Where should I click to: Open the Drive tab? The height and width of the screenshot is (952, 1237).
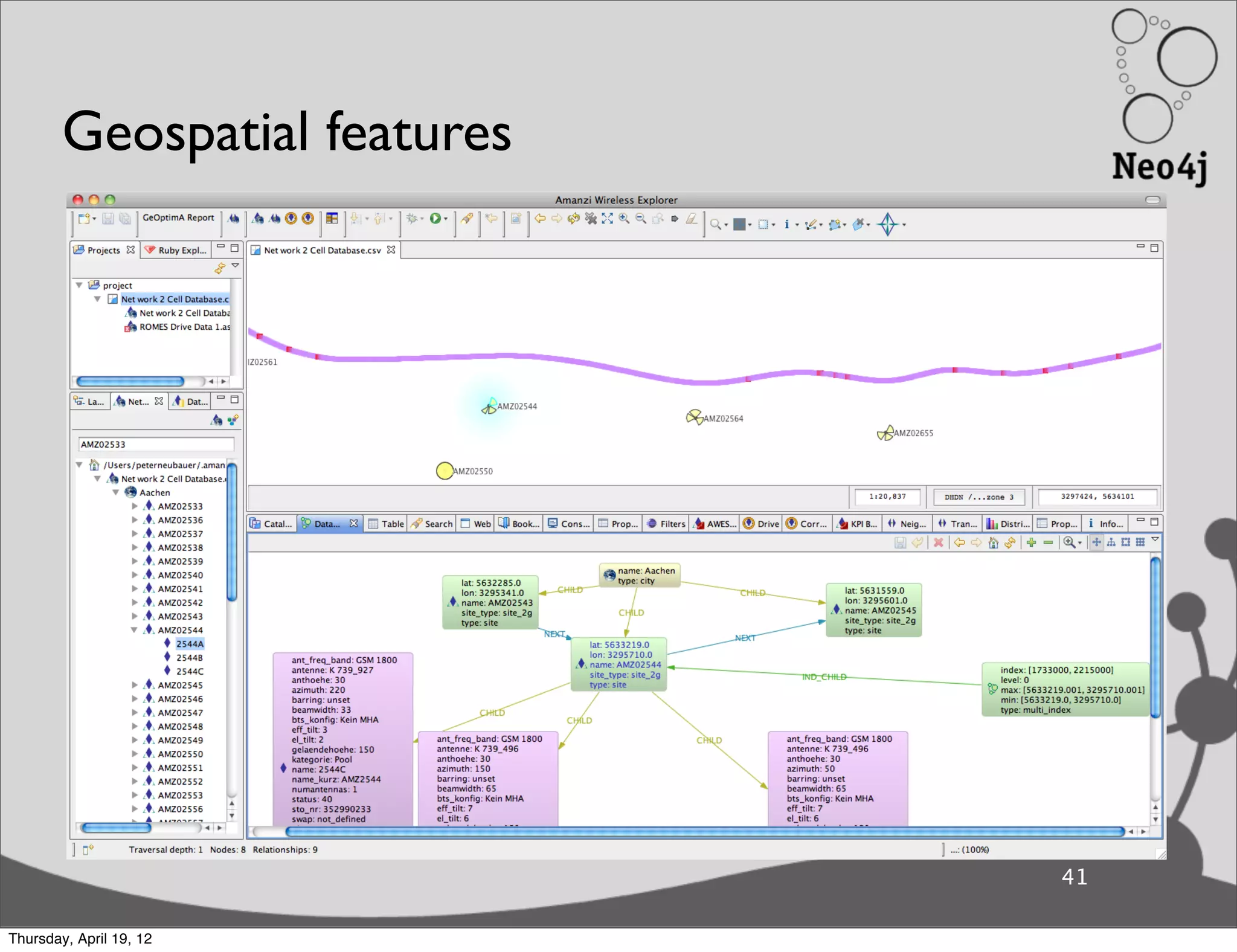pos(761,524)
